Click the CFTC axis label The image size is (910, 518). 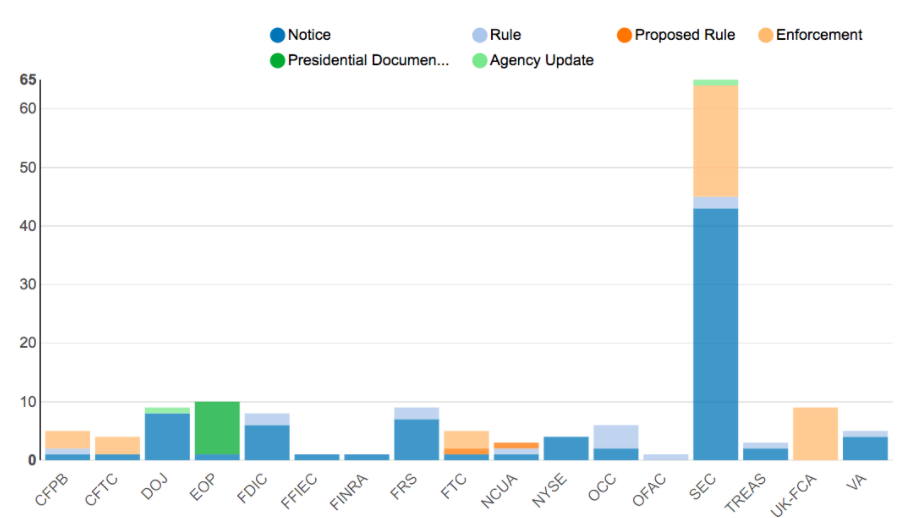[x=102, y=490]
